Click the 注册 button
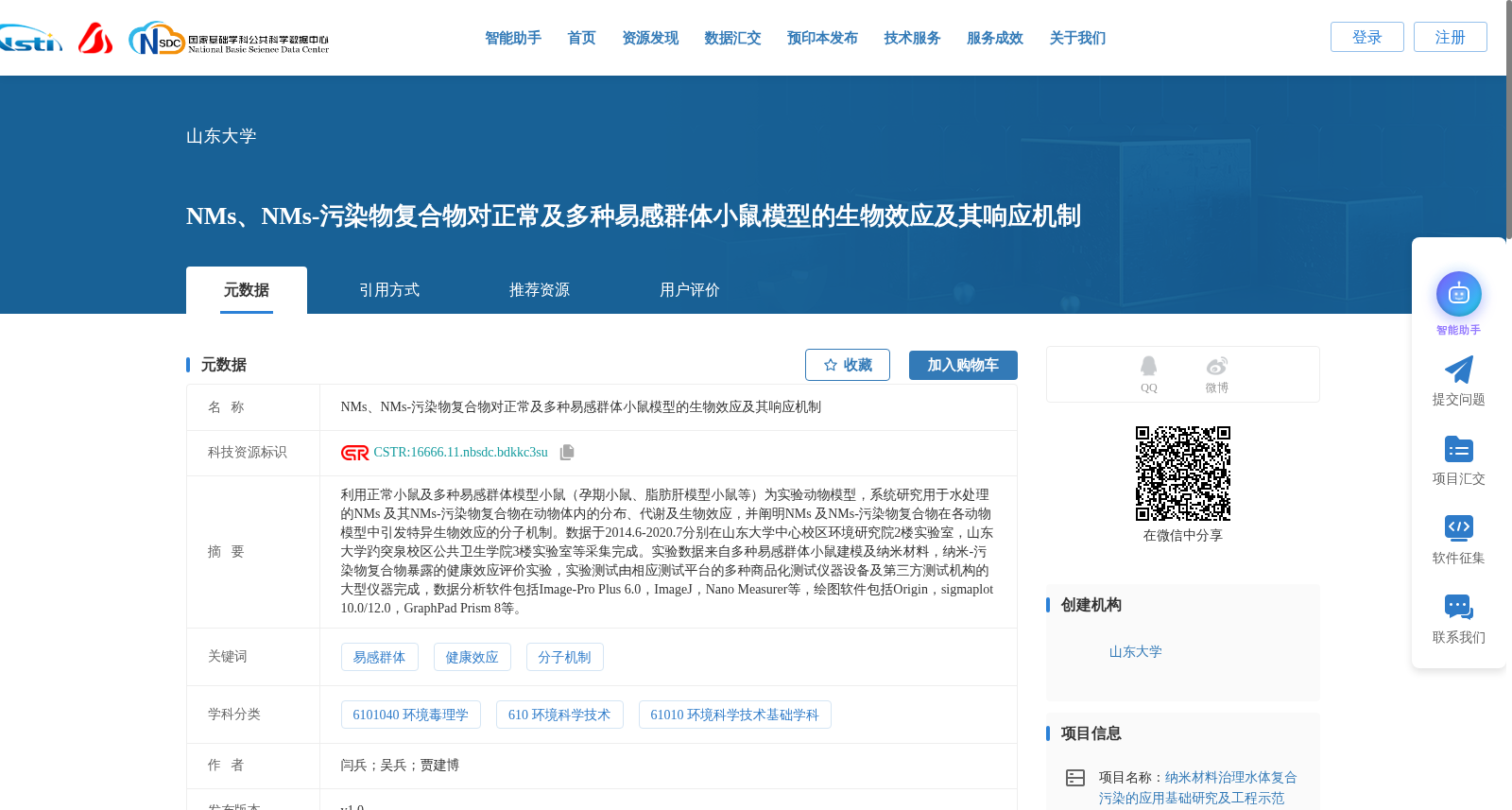Screen dimensions: 1512x810 (x=1451, y=37)
